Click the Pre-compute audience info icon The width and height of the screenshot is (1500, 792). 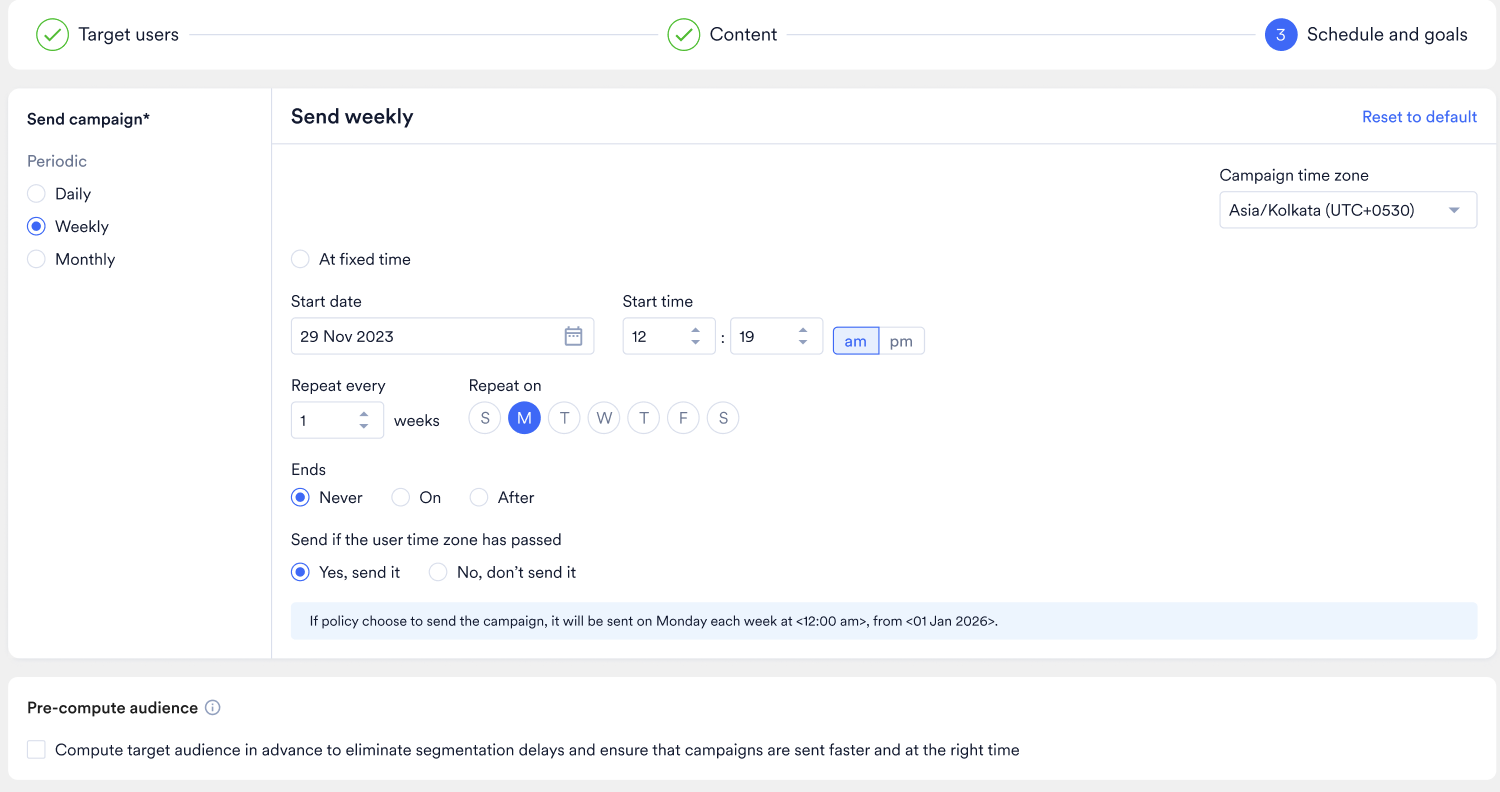click(212, 708)
